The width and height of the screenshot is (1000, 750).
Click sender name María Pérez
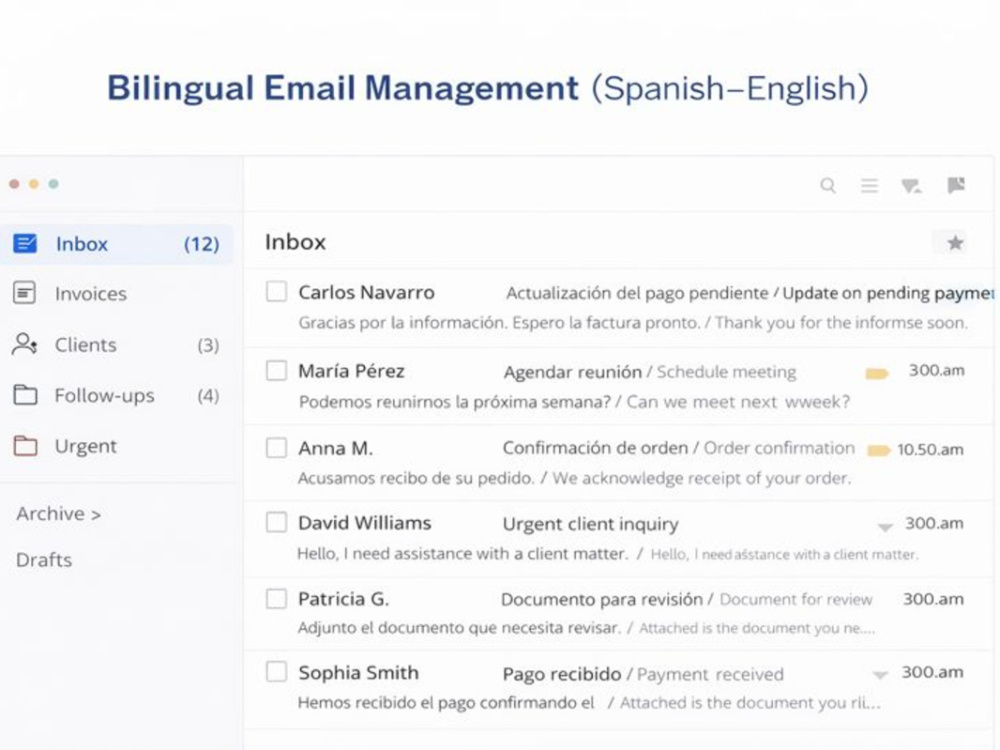[x=351, y=371]
